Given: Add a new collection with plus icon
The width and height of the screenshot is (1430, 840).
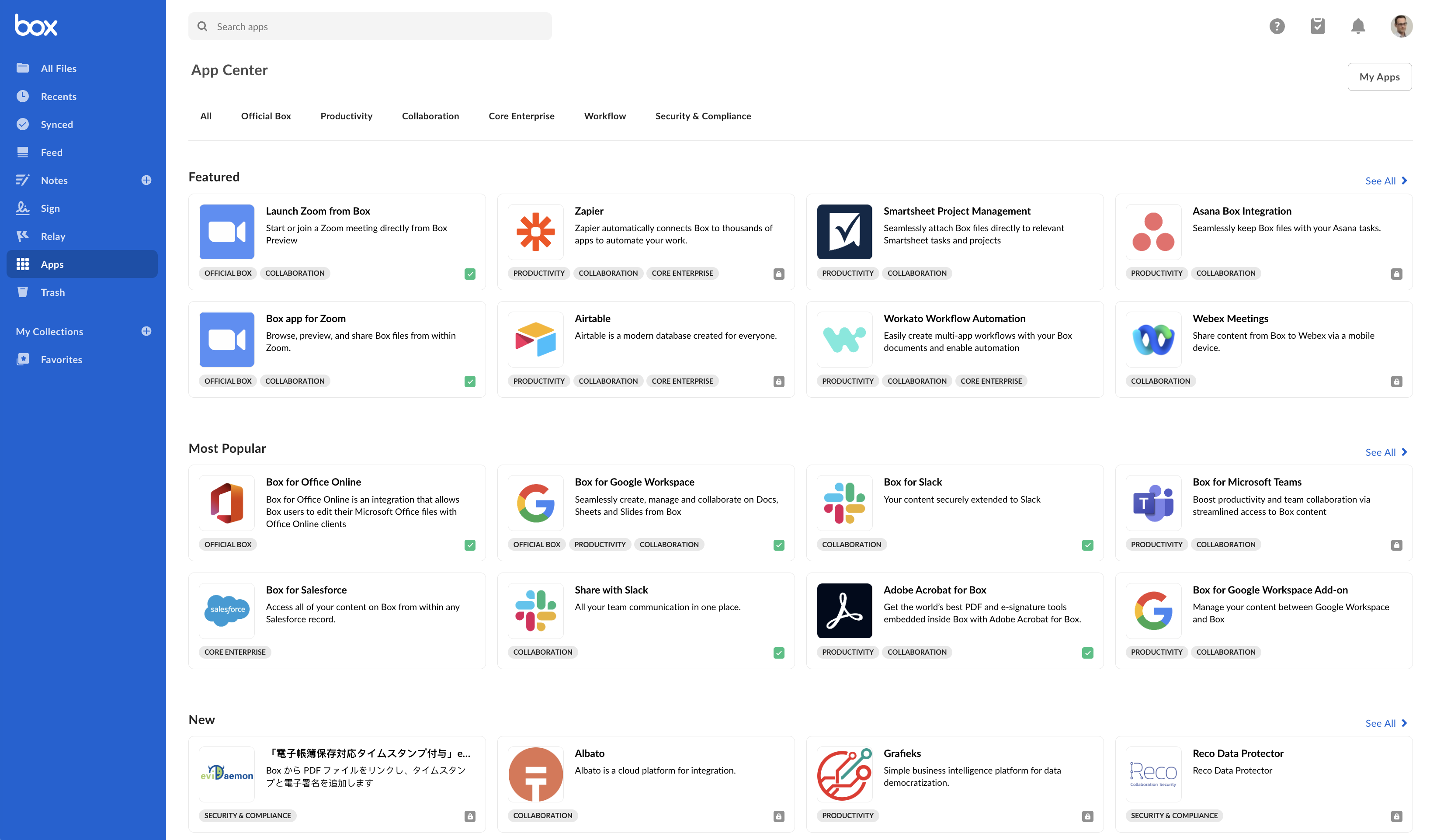Looking at the screenshot, I should [x=146, y=331].
